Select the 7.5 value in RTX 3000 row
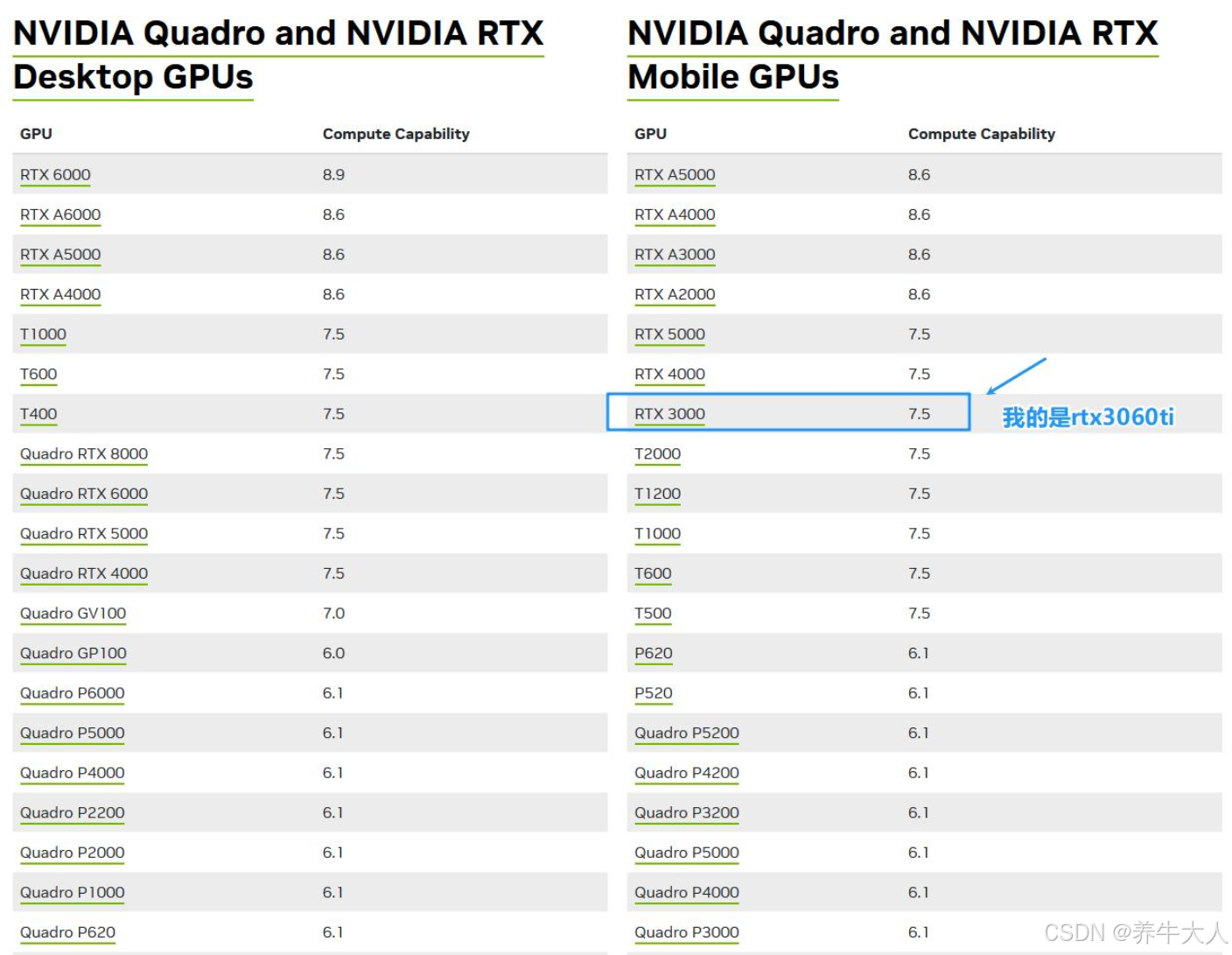This screenshot has height=955, width=1232. (919, 413)
